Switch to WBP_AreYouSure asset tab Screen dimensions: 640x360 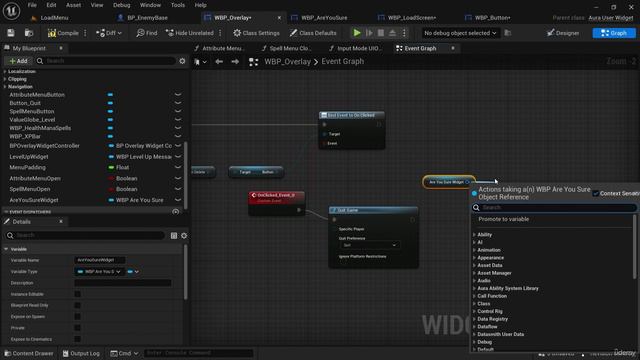[324, 18]
